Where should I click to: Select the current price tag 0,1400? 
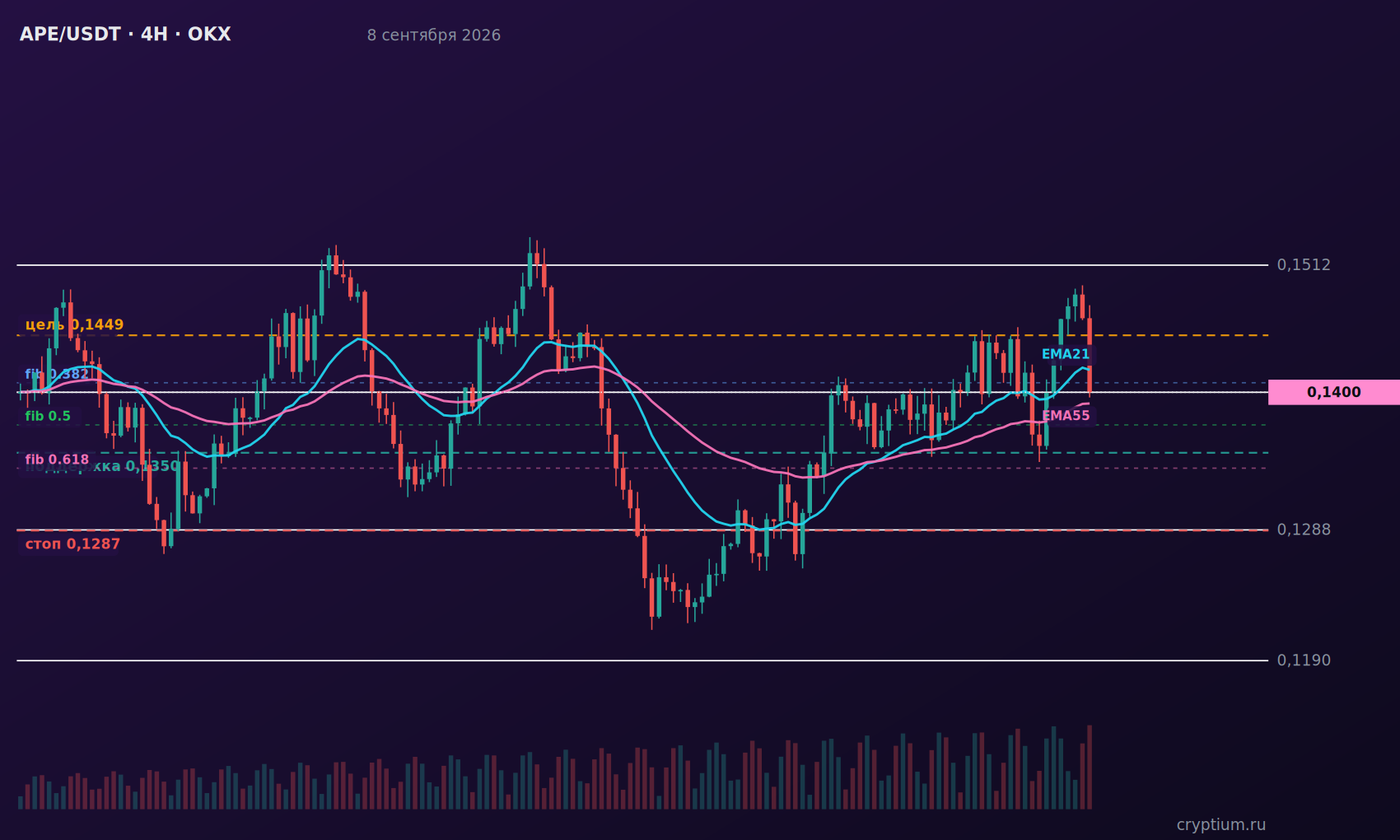pyautogui.click(x=1333, y=392)
